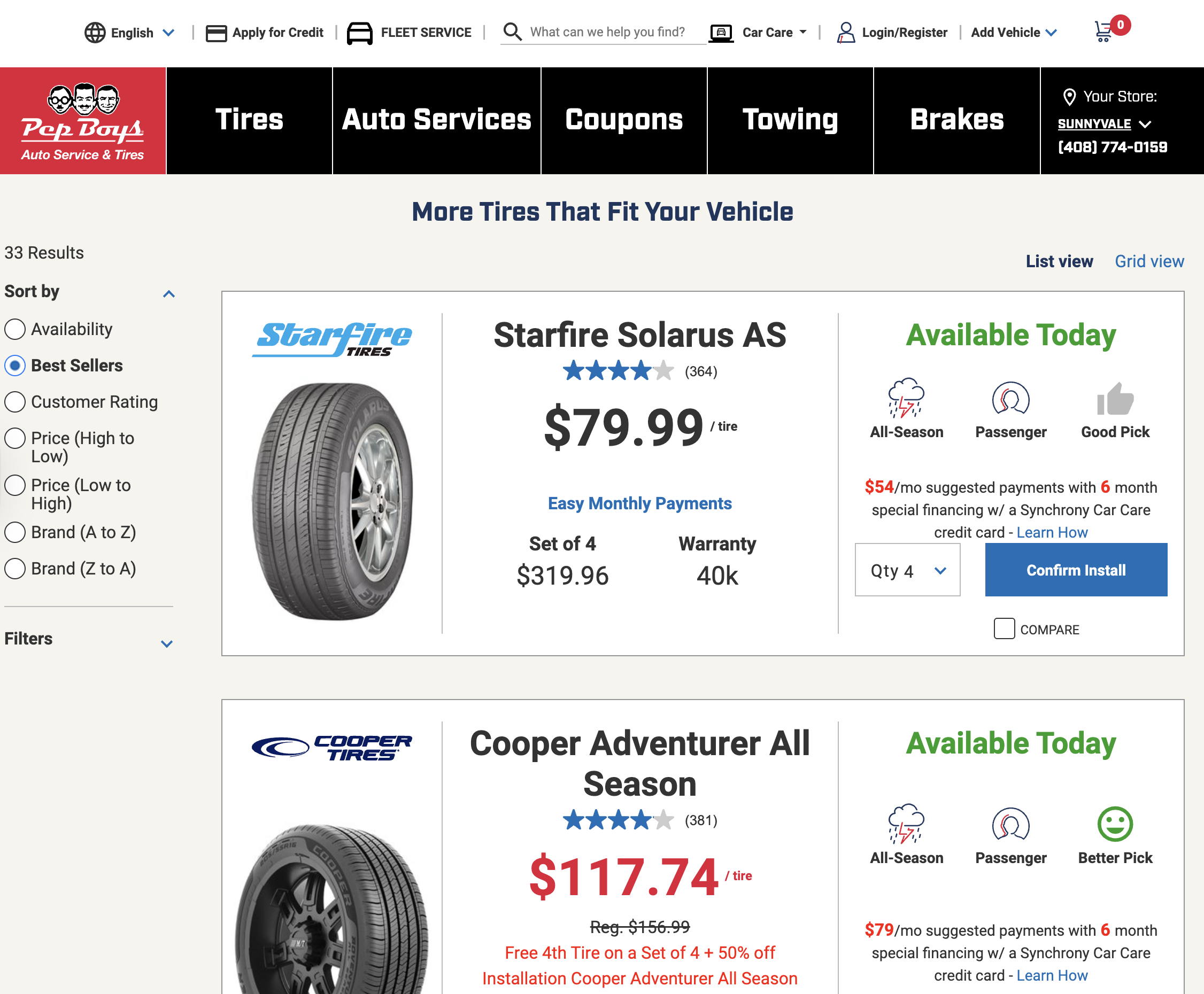Click the Good Pick thumbs-up icon
Viewport: 1204px width, 994px height.
tap(1114, 401)
